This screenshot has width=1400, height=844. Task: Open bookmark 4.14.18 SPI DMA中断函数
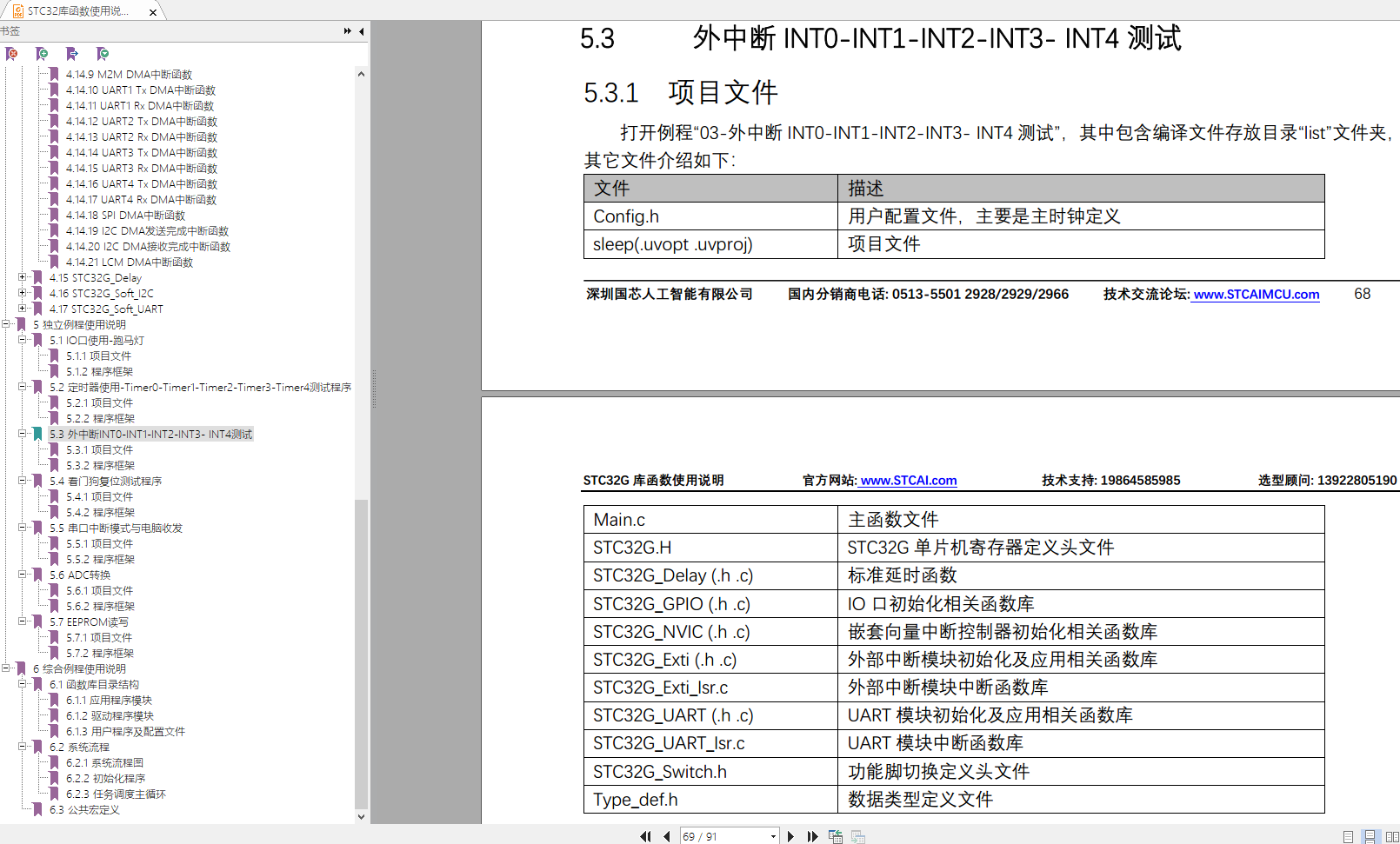pyautogui.click(x=125, y=216)
